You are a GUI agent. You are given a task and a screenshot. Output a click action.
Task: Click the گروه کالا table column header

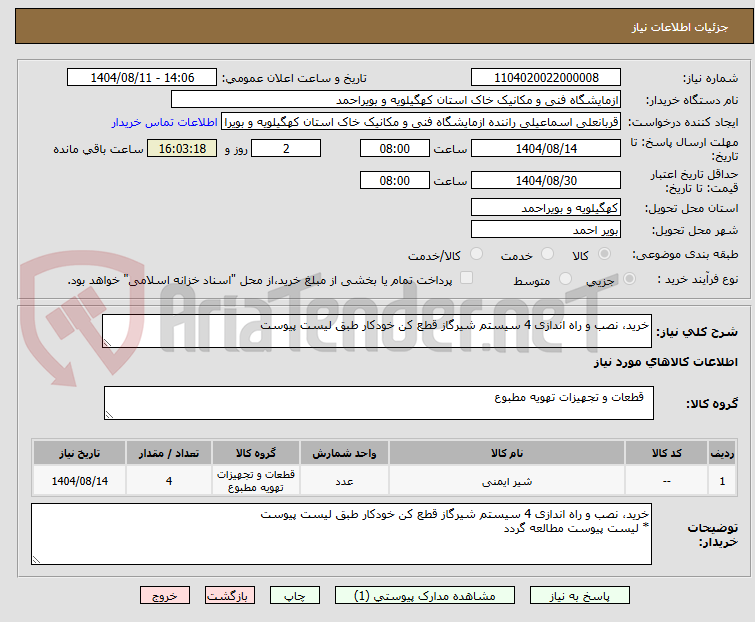256,453
